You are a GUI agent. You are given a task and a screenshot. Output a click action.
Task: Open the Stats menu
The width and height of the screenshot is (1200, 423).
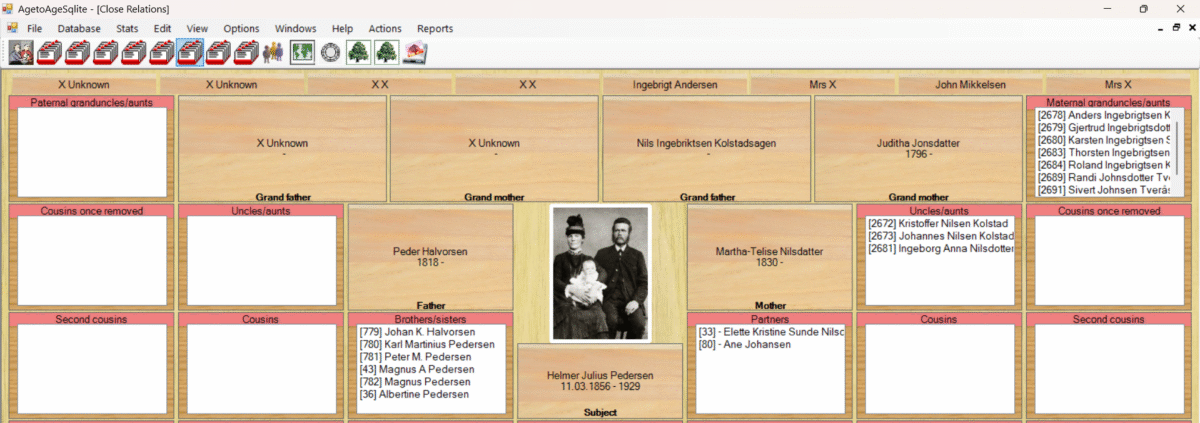127,29
